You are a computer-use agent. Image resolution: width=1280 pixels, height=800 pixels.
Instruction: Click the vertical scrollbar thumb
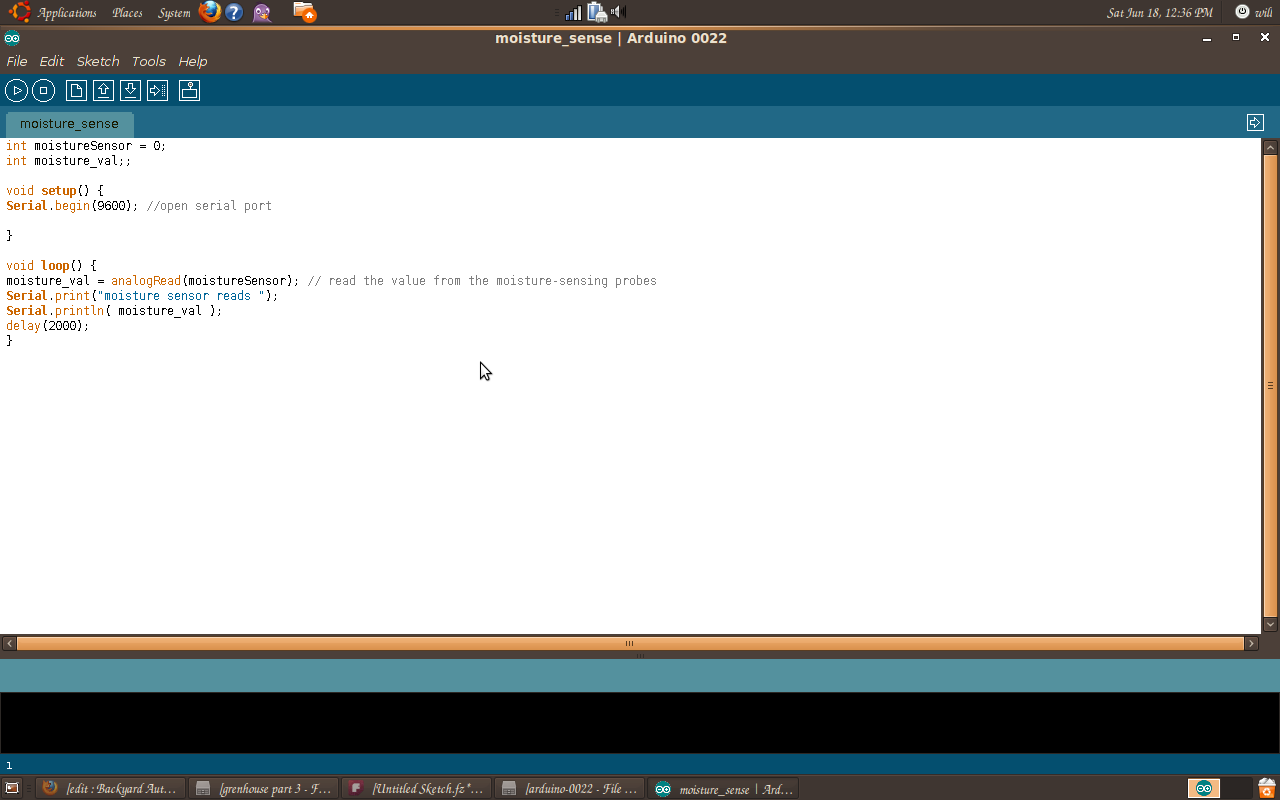(1271, 385)
